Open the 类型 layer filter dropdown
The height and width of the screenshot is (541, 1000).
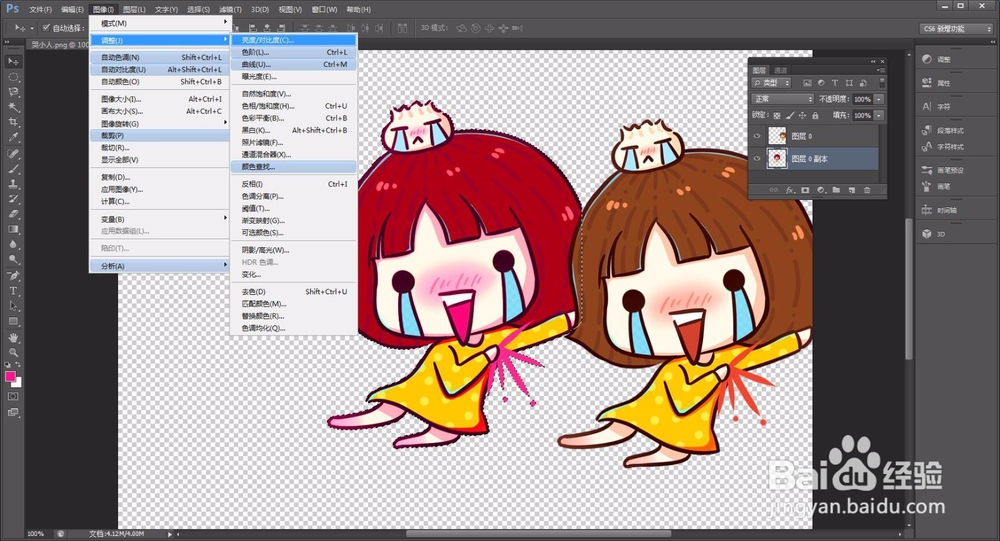point(772,83)
